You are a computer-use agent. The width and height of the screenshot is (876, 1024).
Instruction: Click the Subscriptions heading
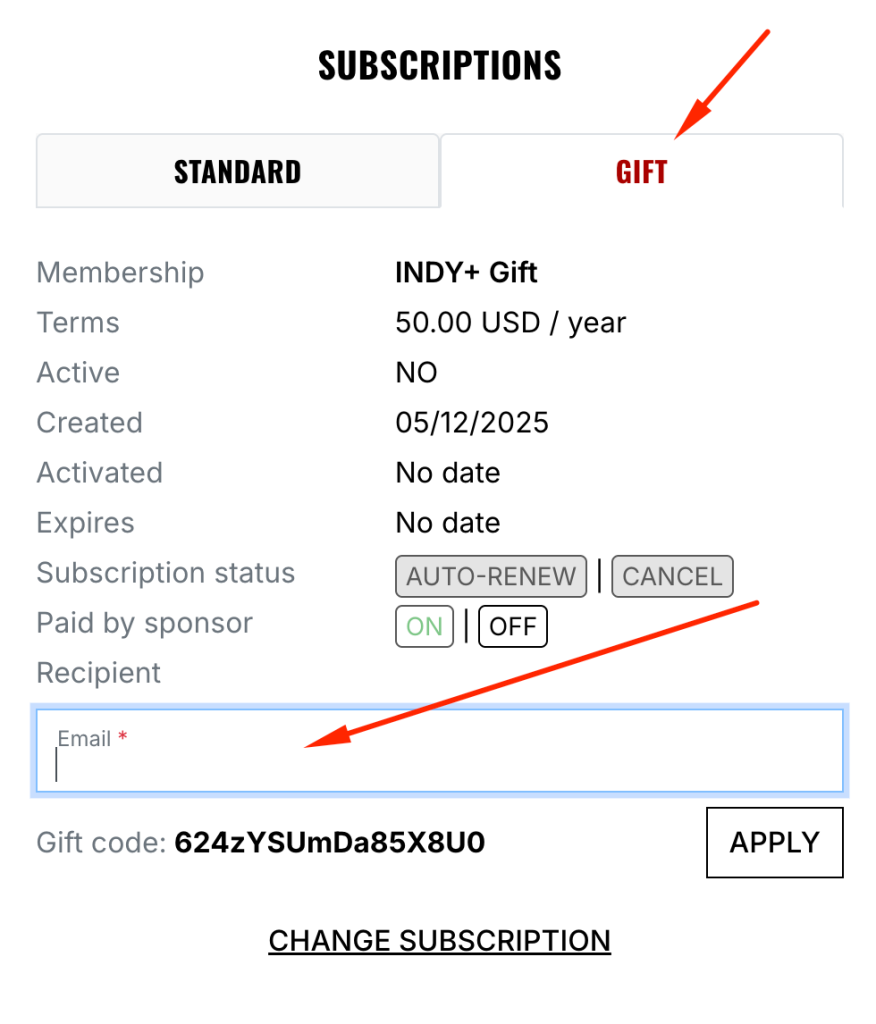pyautogui.click(x=439, y=66)
